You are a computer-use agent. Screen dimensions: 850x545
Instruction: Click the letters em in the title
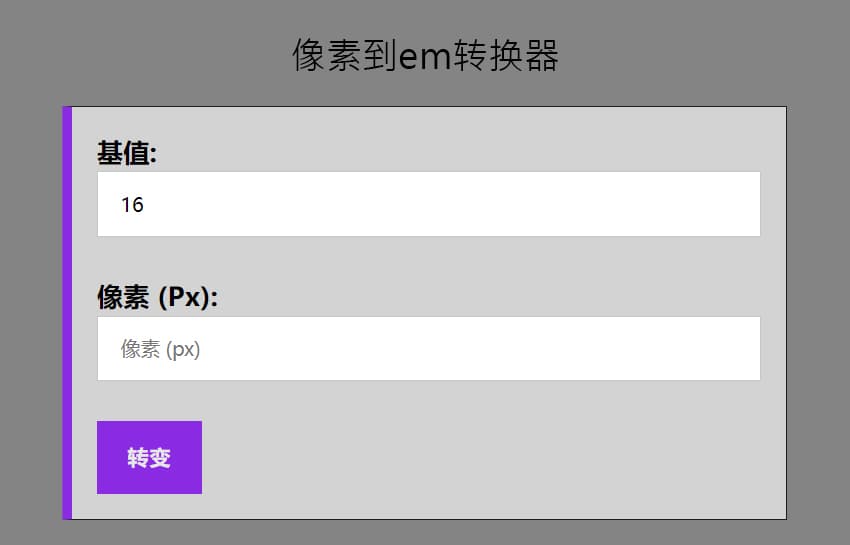point(425,57)
